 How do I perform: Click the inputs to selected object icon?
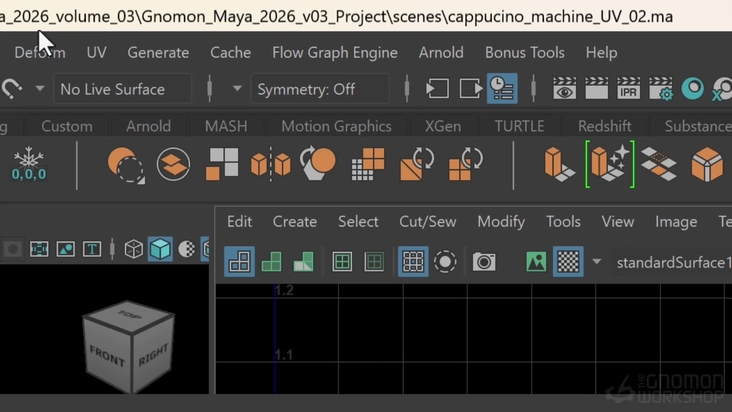tap(437, 88)
